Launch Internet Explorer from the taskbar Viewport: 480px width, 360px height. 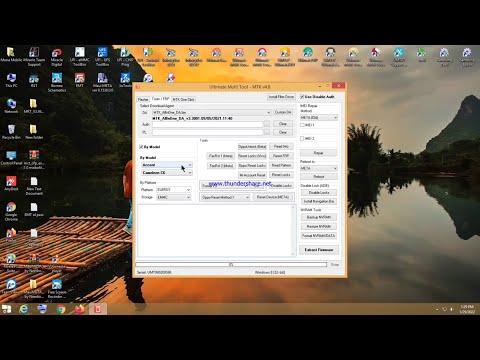click(x=24, y=309)
